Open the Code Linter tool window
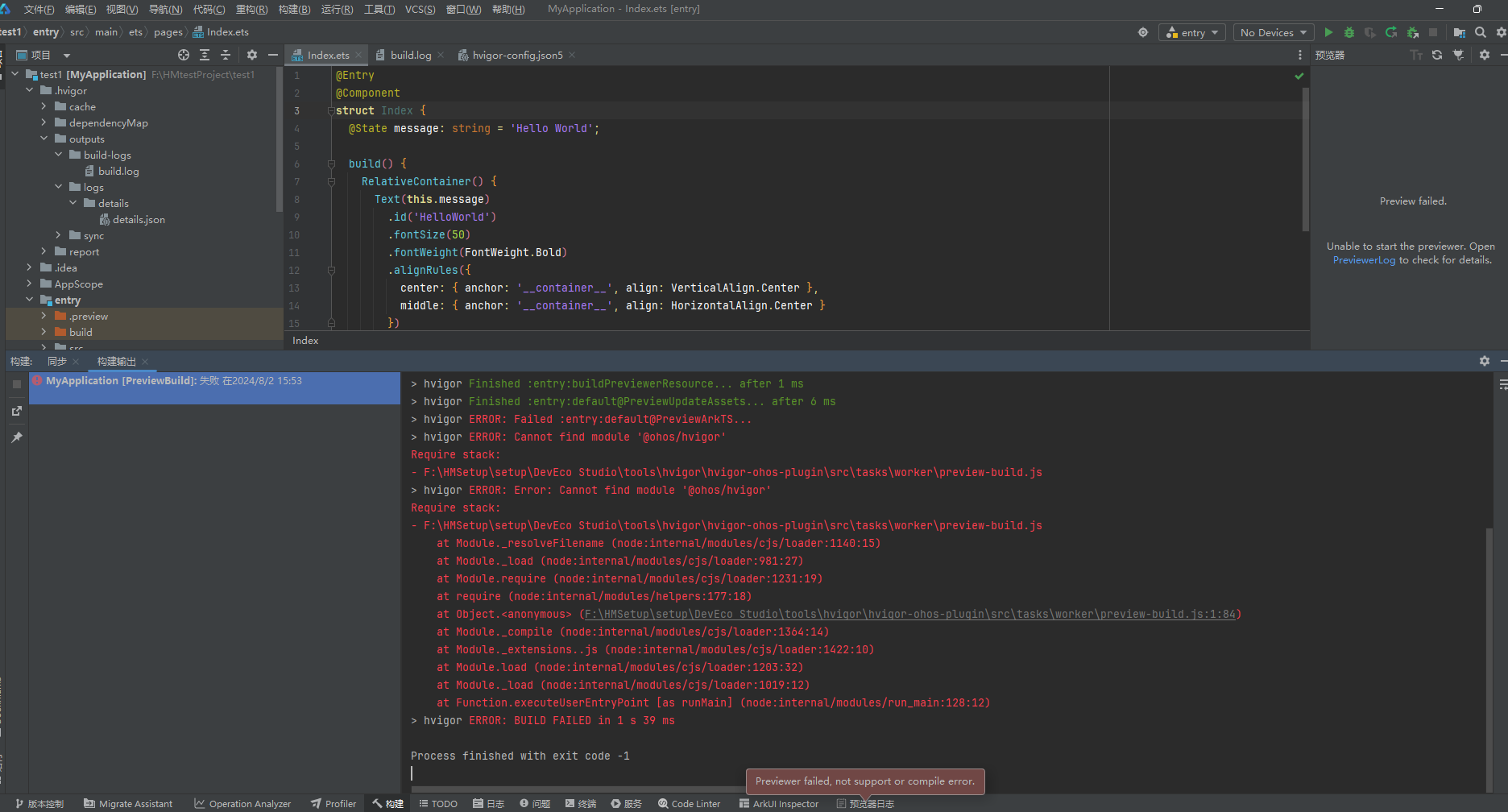Image resolution: width=1508 pixels, height=812 pixels. pos(690,803)
